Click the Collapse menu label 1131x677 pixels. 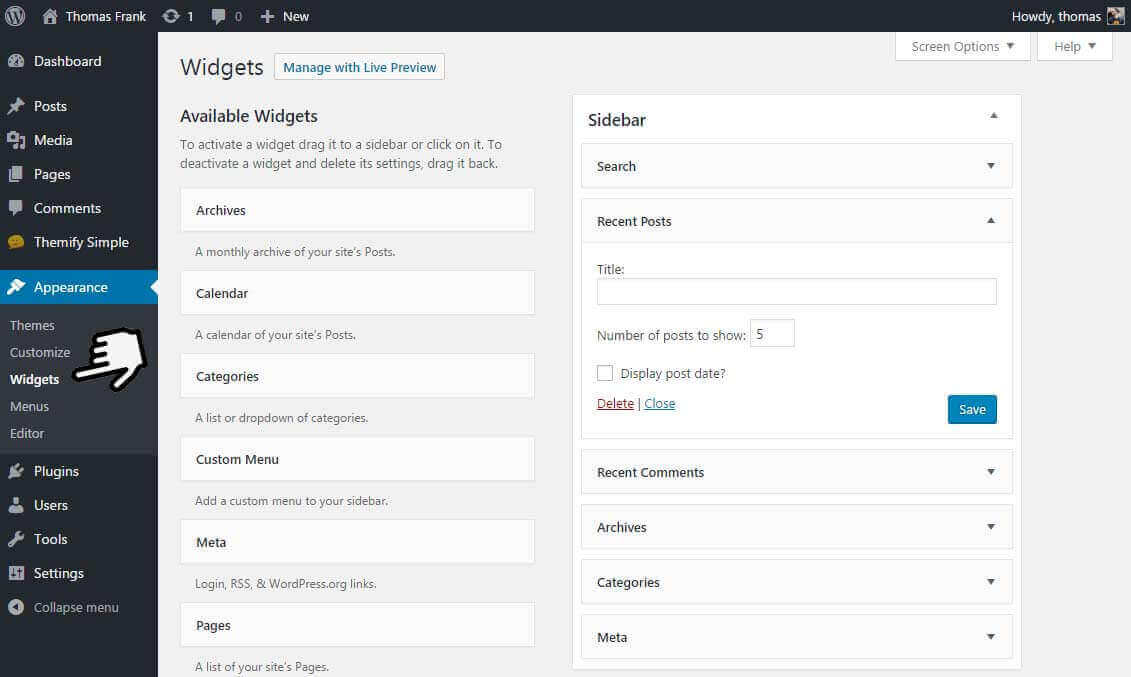(x=76, y=607)
